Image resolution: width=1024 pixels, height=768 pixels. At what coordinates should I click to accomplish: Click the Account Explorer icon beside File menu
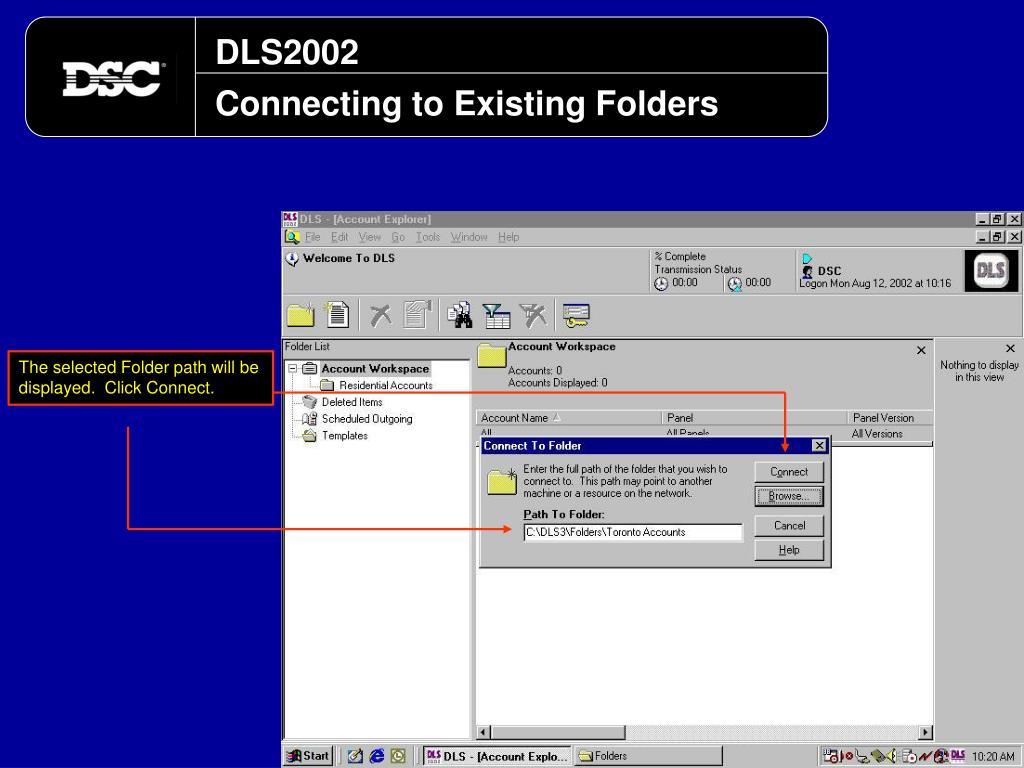point(292,237)
